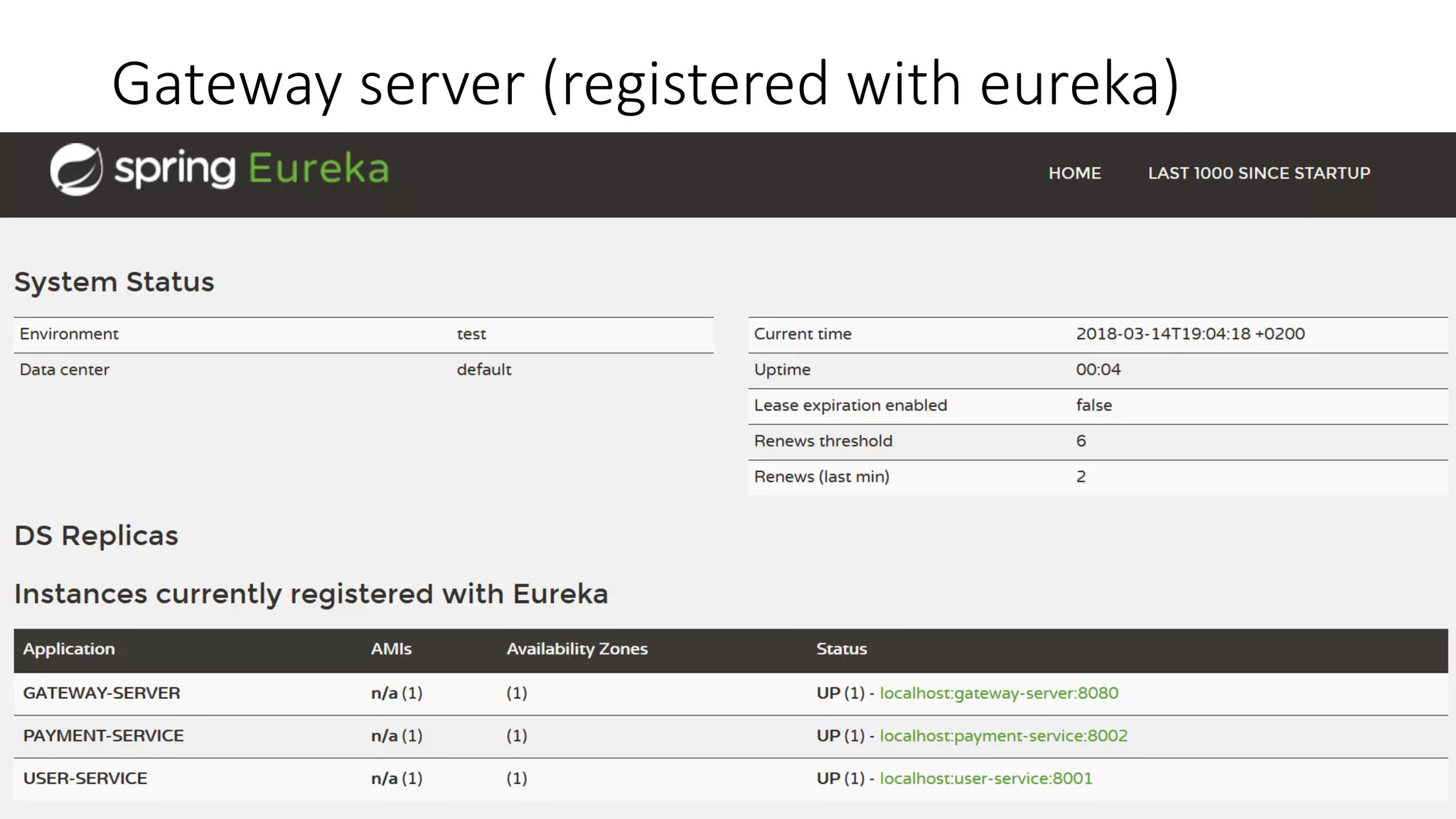Select availability zone (1) in USER-SERVICE row

click(x=517, y=778)
